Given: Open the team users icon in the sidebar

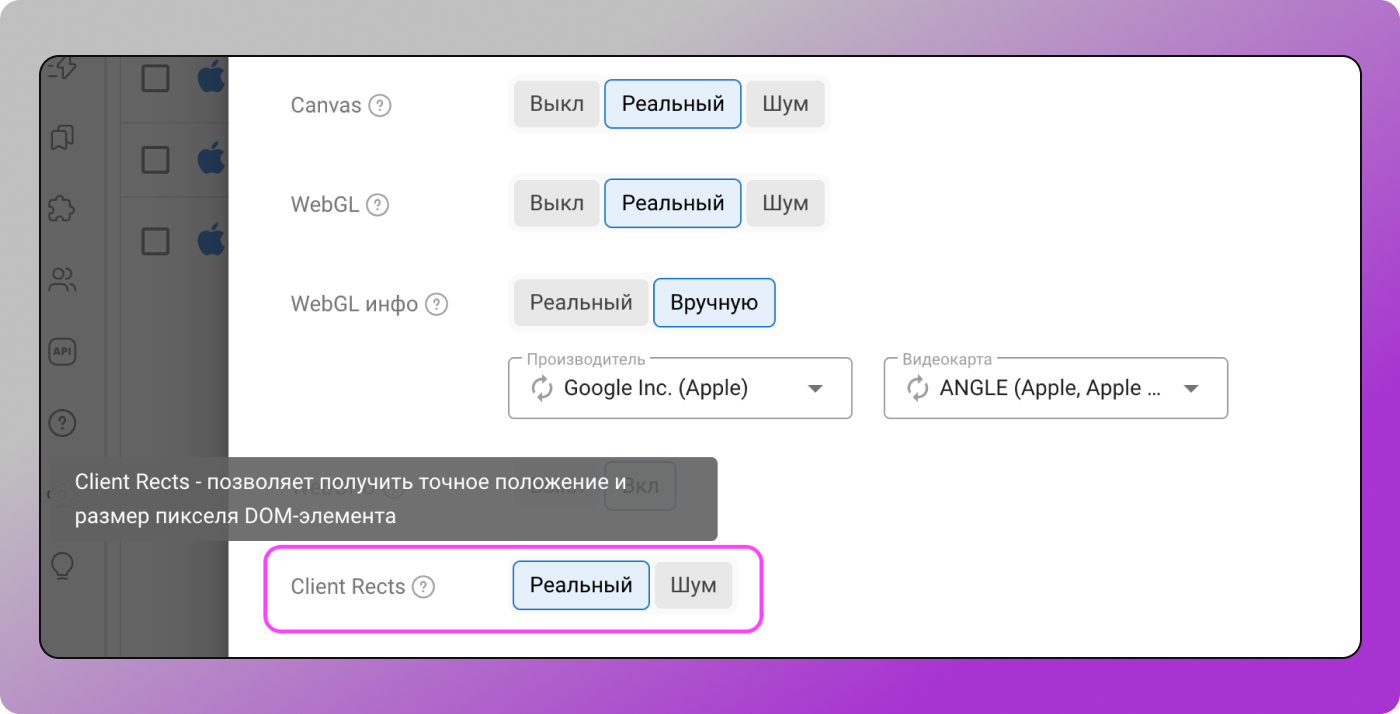Looking at the screenshot, I should (x=62, y=280).
